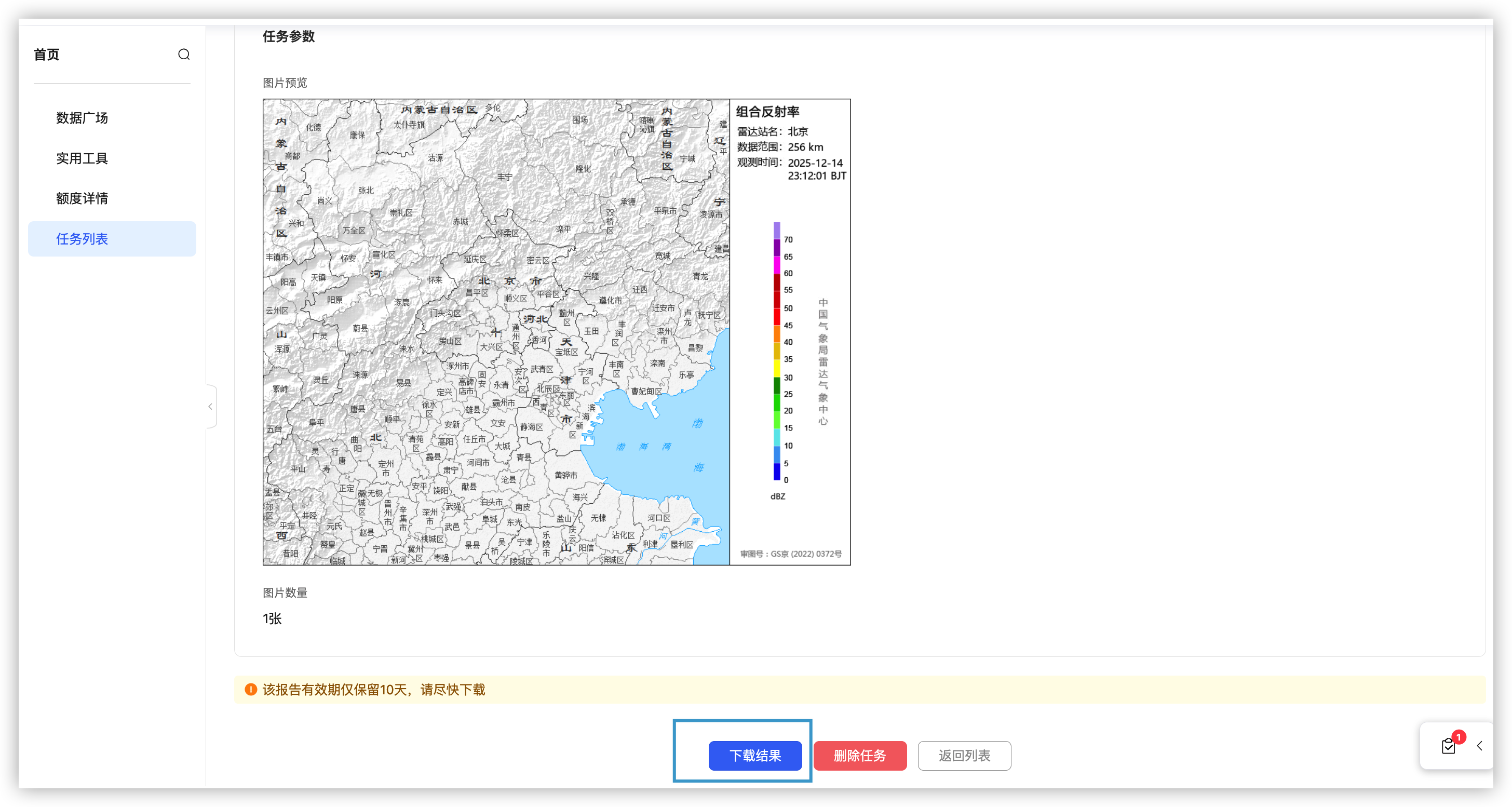Click the 10-day expiry warning banner text
The height and width of the screenshot is (807, 1512).
(x=373, y=690)
